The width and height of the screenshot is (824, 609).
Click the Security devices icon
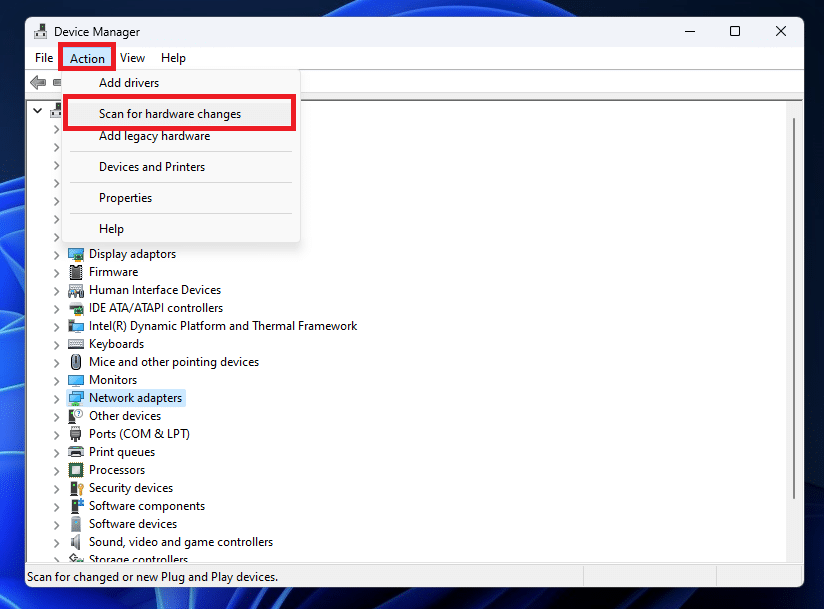pyautogui.click(x=76, y=487)
